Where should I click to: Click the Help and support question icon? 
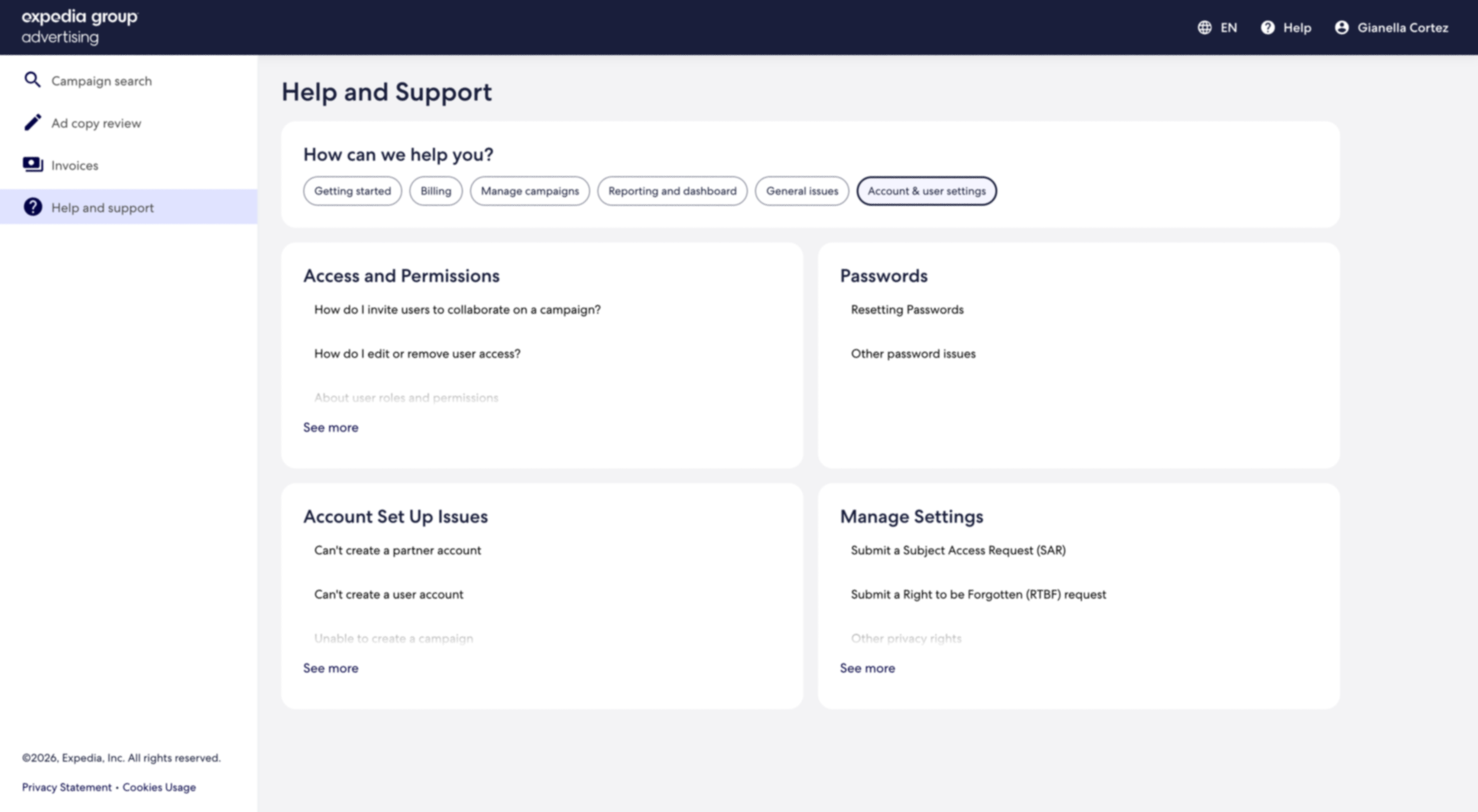pos(33,207)
